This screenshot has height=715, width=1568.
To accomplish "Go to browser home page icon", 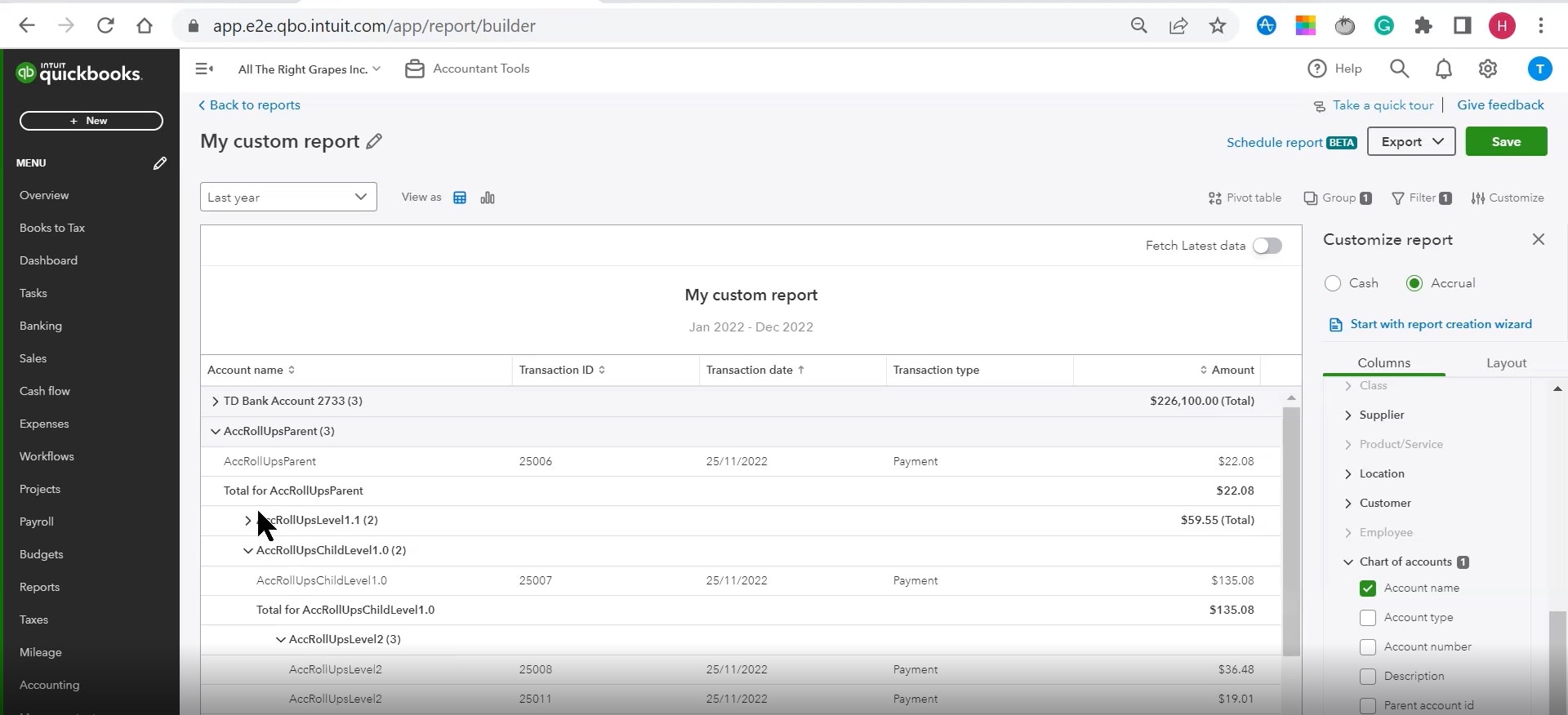I will 145,25.
